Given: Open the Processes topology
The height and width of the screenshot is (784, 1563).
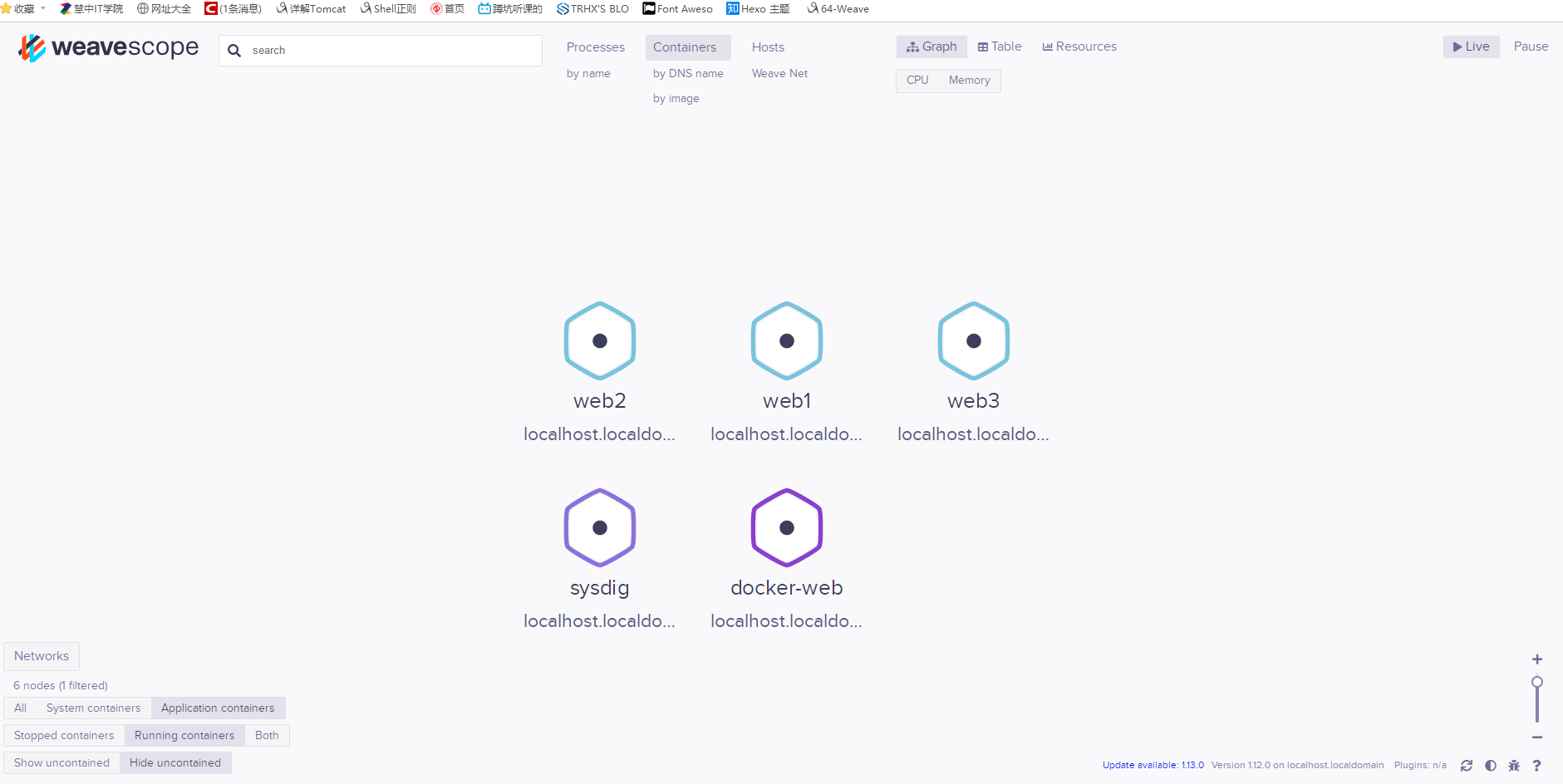Looking at the screenshot, I should coord(596,47).
